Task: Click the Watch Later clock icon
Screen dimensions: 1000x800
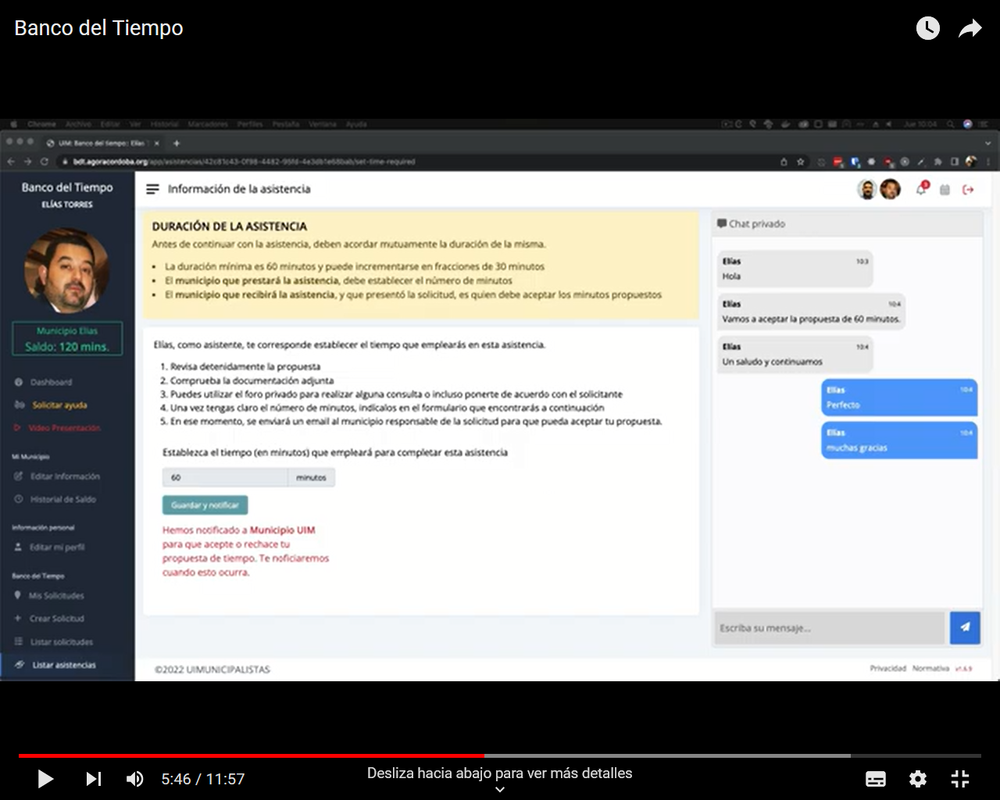Action: point(928,29)
